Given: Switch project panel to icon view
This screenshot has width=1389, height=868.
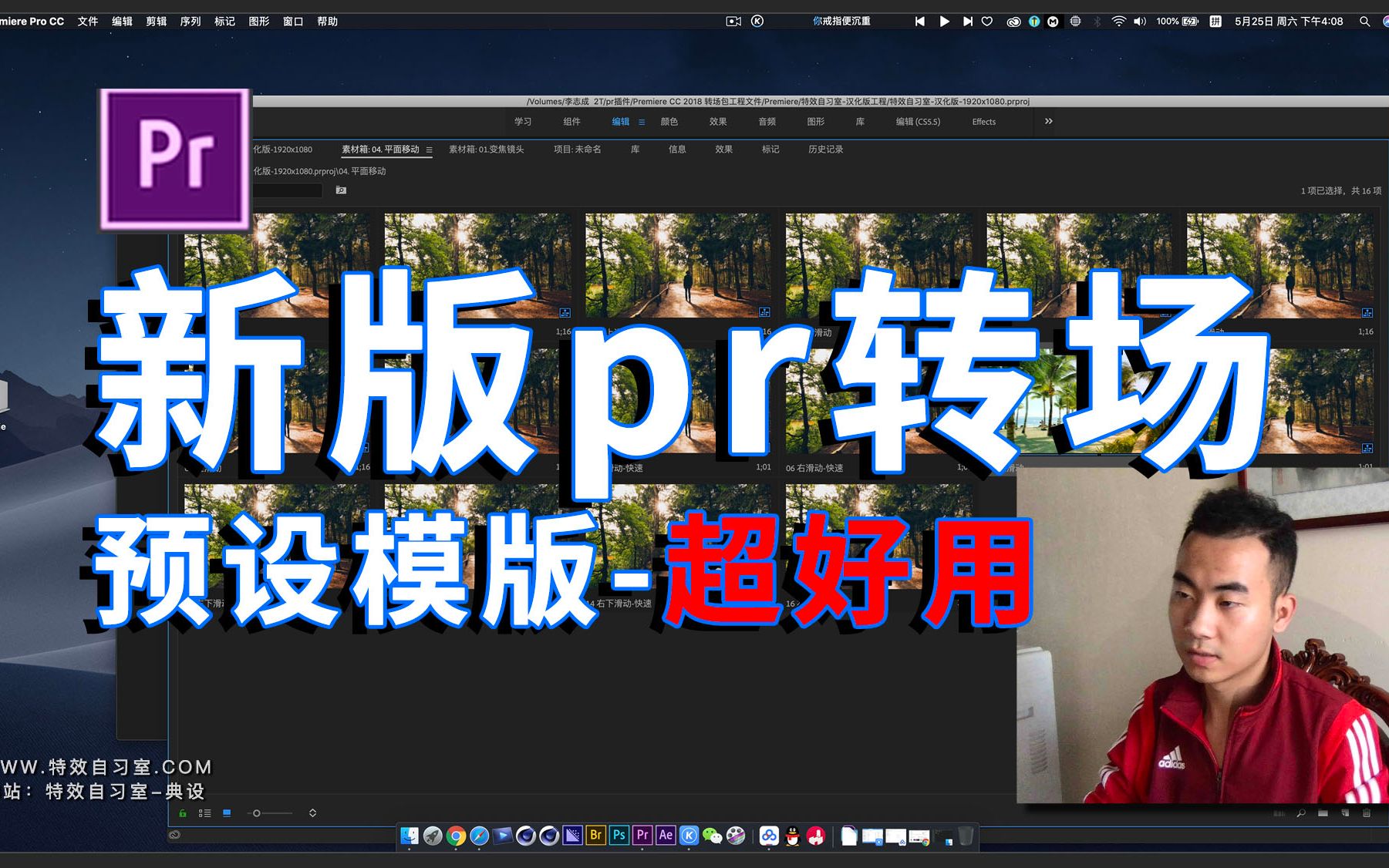Looking at the screenshot, I should (227, 813).
